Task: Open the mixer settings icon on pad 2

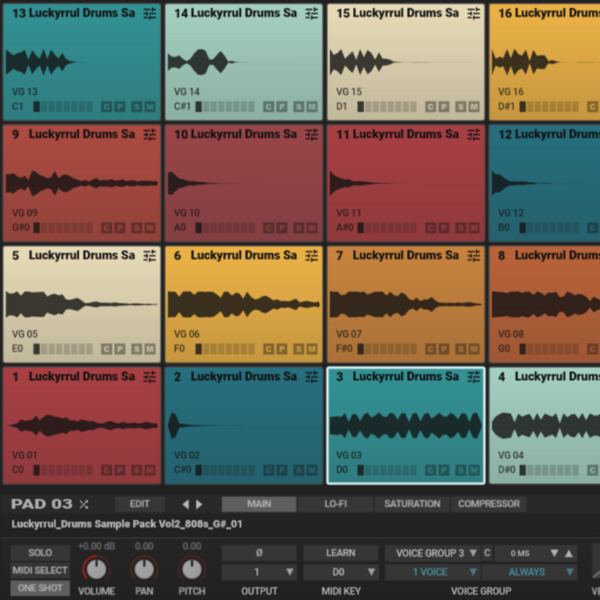Action: [311, 377]
